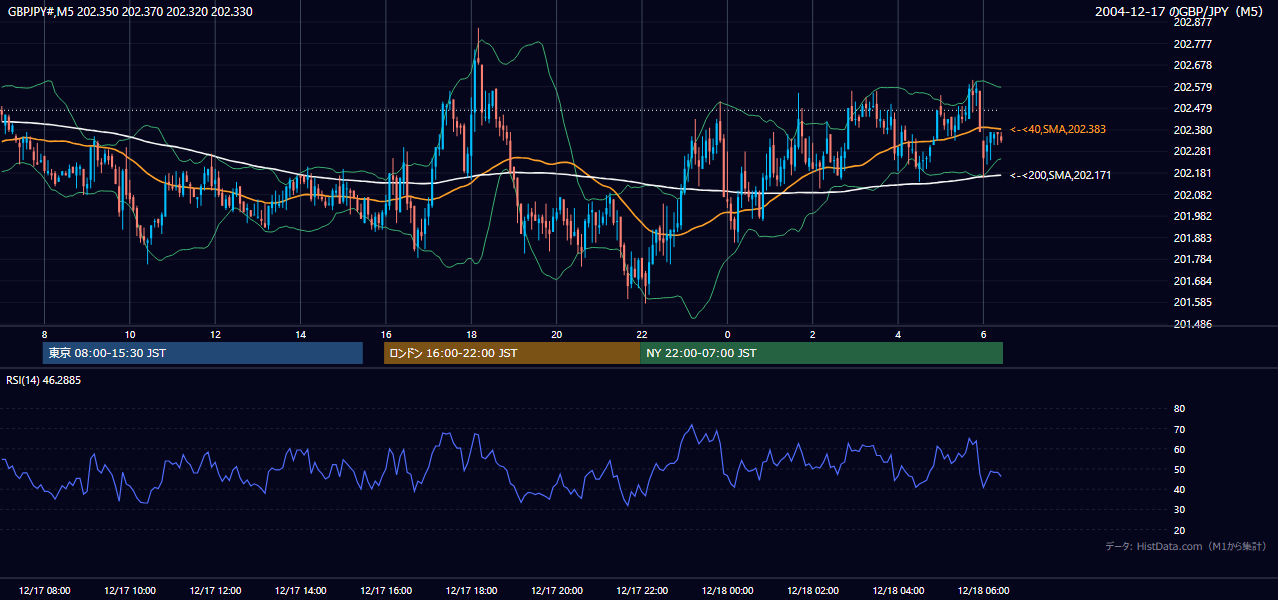Select the 200 SMA 202.171 label
This screenshot has height=600, width=1278.
[x=1061, y=175]
